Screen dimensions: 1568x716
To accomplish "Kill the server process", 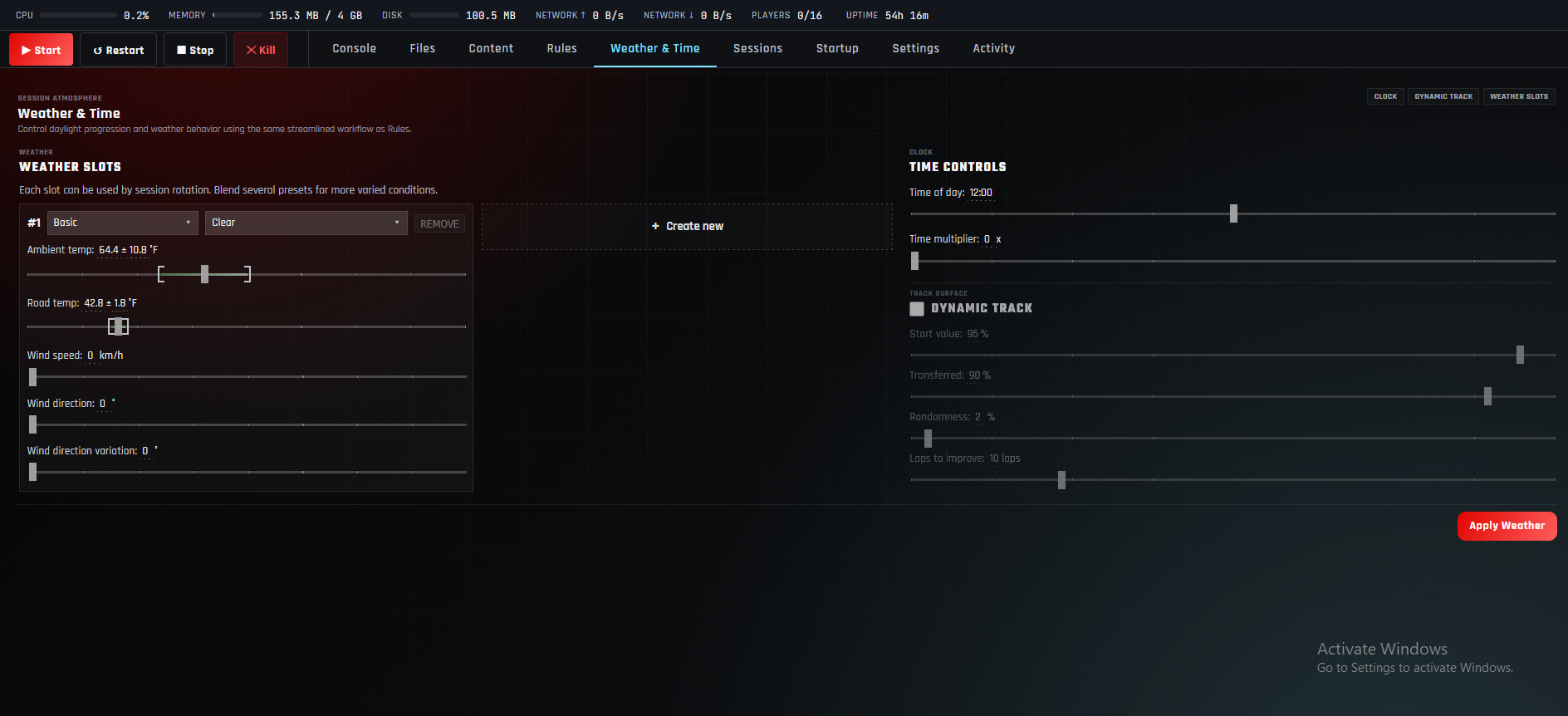I will (x=261, y=50).
